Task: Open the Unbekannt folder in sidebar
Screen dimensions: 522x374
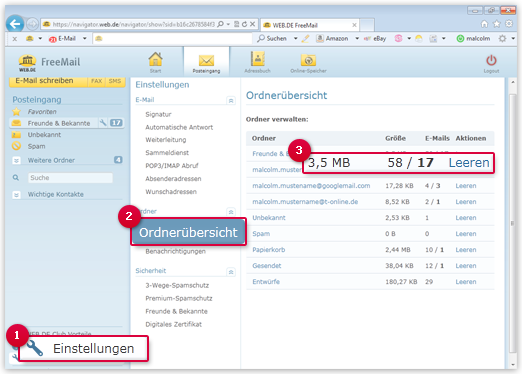Action: click(44, 135)
